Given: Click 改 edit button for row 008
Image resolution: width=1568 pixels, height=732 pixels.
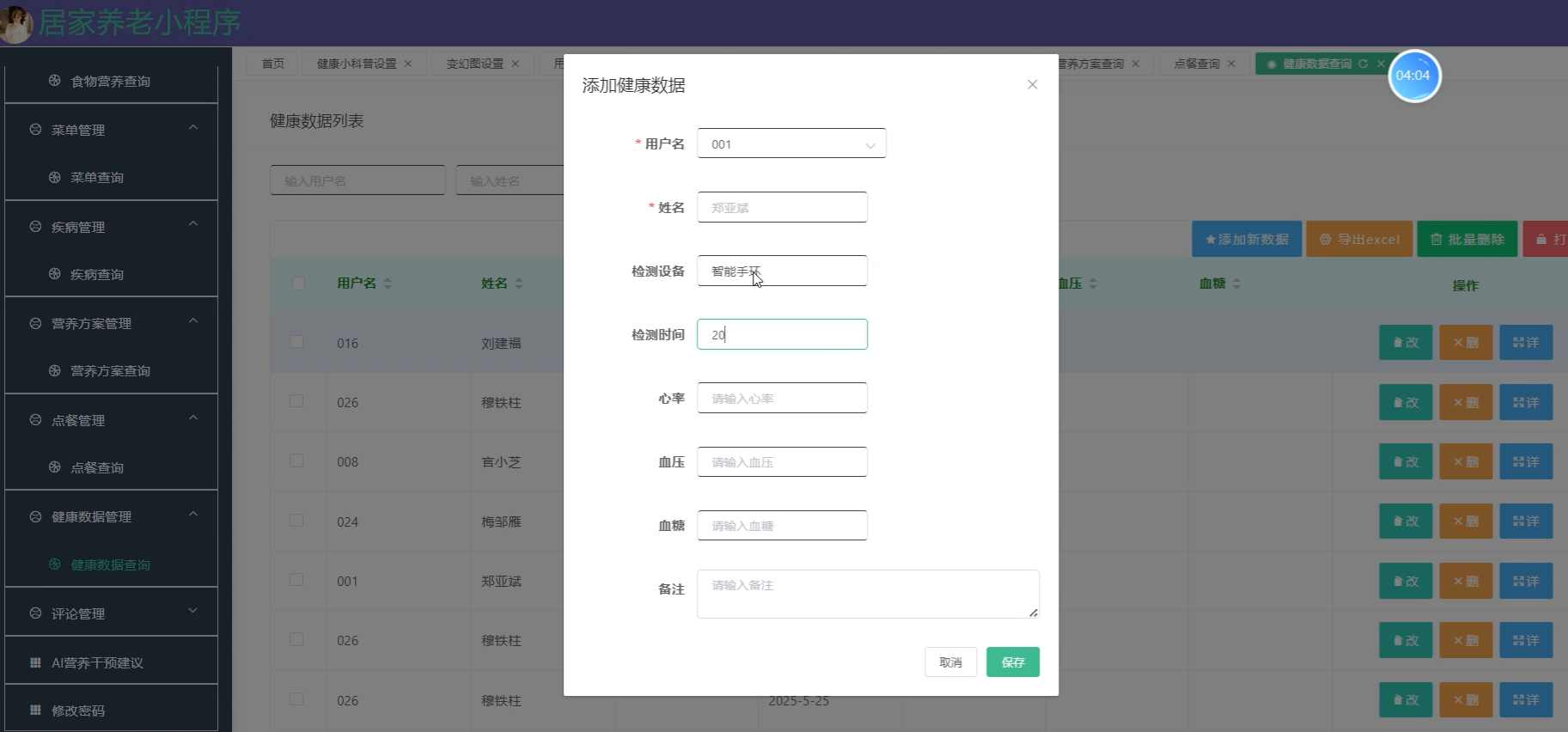Looking at the screenshot, I should click(x=1406, y=461).
